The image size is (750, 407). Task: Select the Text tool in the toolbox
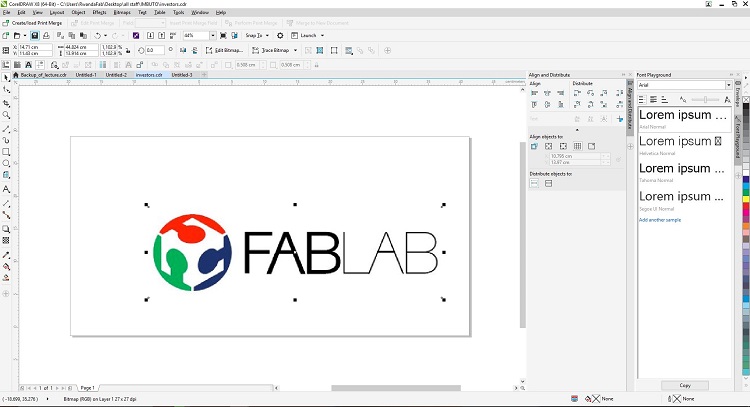click(6, 189)
